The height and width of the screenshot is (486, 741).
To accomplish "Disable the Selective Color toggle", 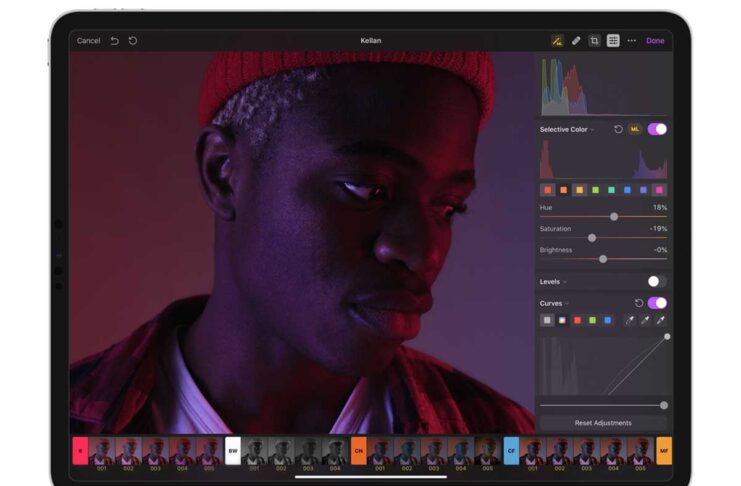I will pos(657,129).
